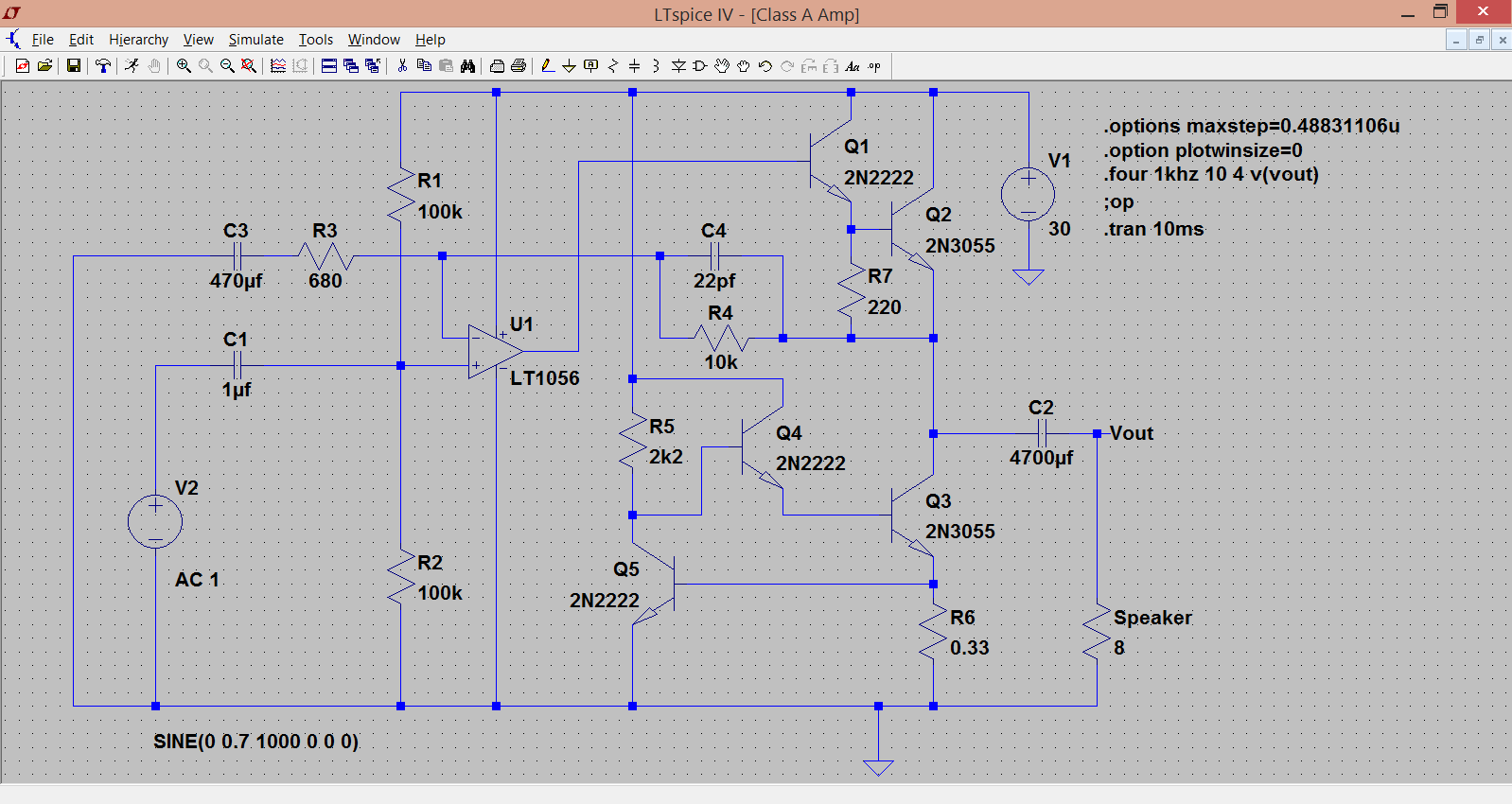
Task: Zoom to fit full extents
Action: [x=249, y=66]
